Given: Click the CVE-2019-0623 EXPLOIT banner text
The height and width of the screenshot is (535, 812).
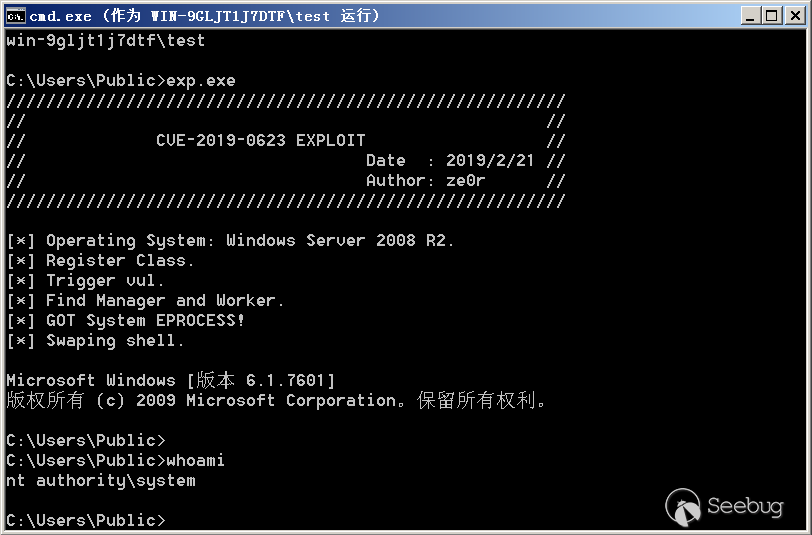Looking at the screenshot, I should click(260, 140).
